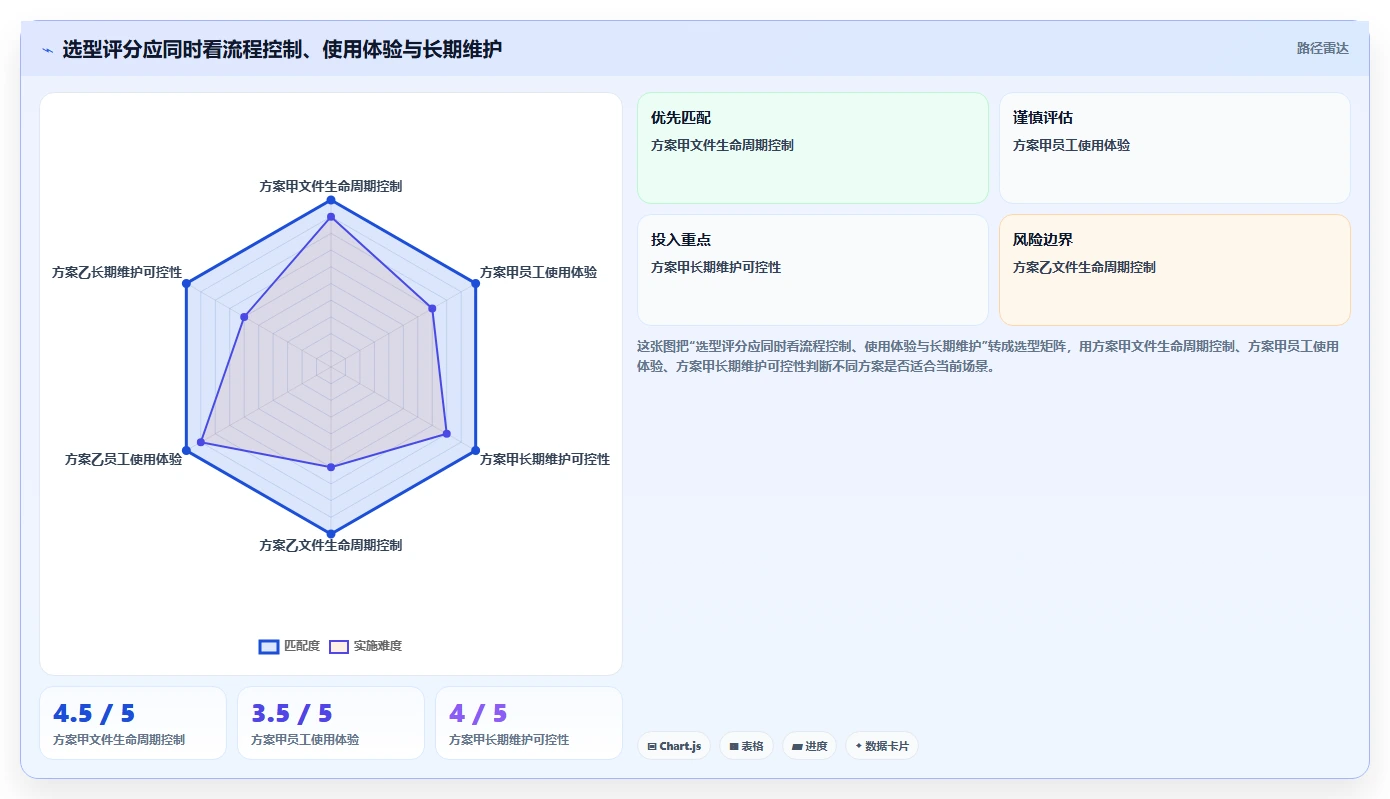
Task: Click the radar axis label 方案甲长期维护可控性
Action: (545, 459)
